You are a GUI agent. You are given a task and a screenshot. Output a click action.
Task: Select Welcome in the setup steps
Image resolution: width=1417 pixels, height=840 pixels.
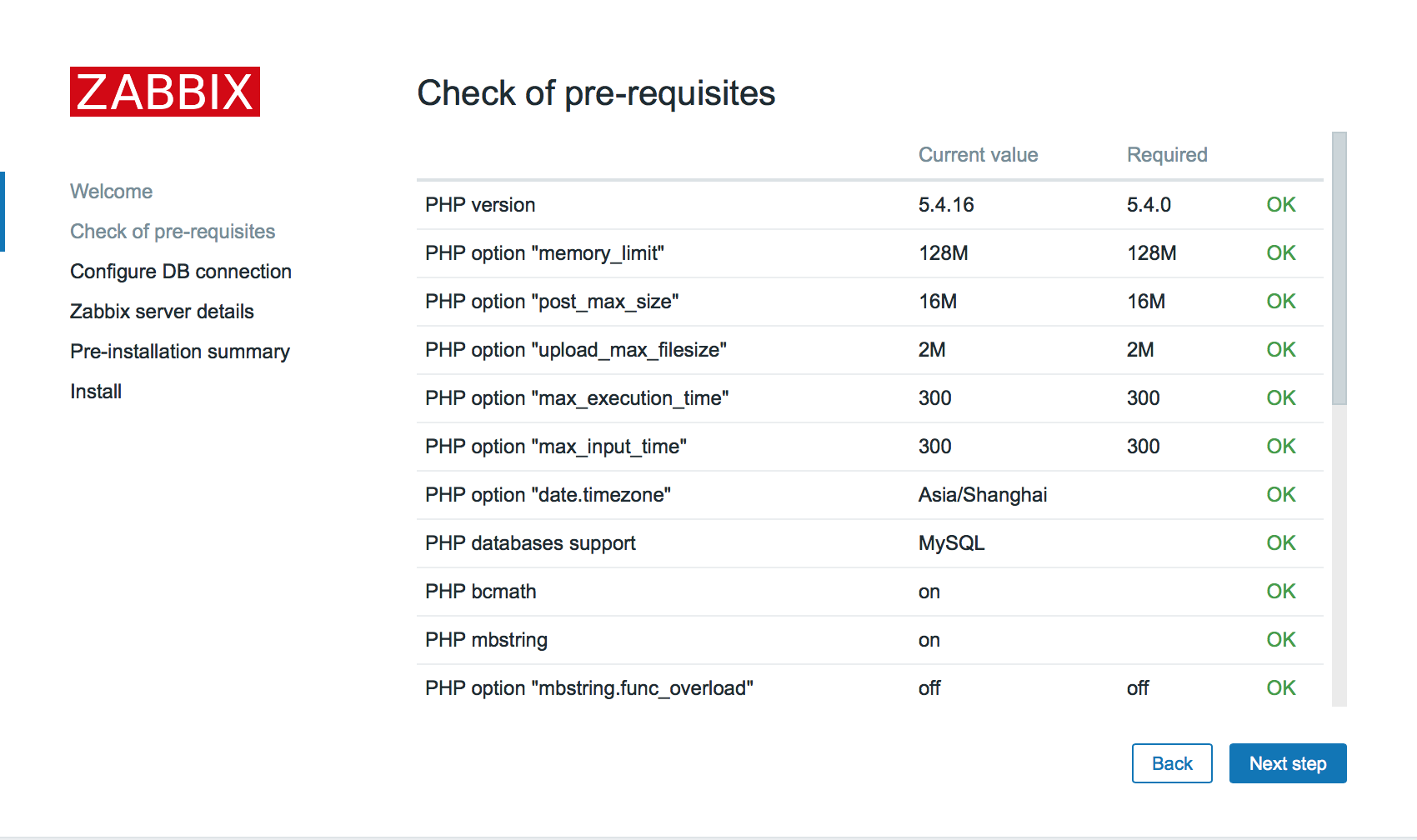(x=112, y=192)
